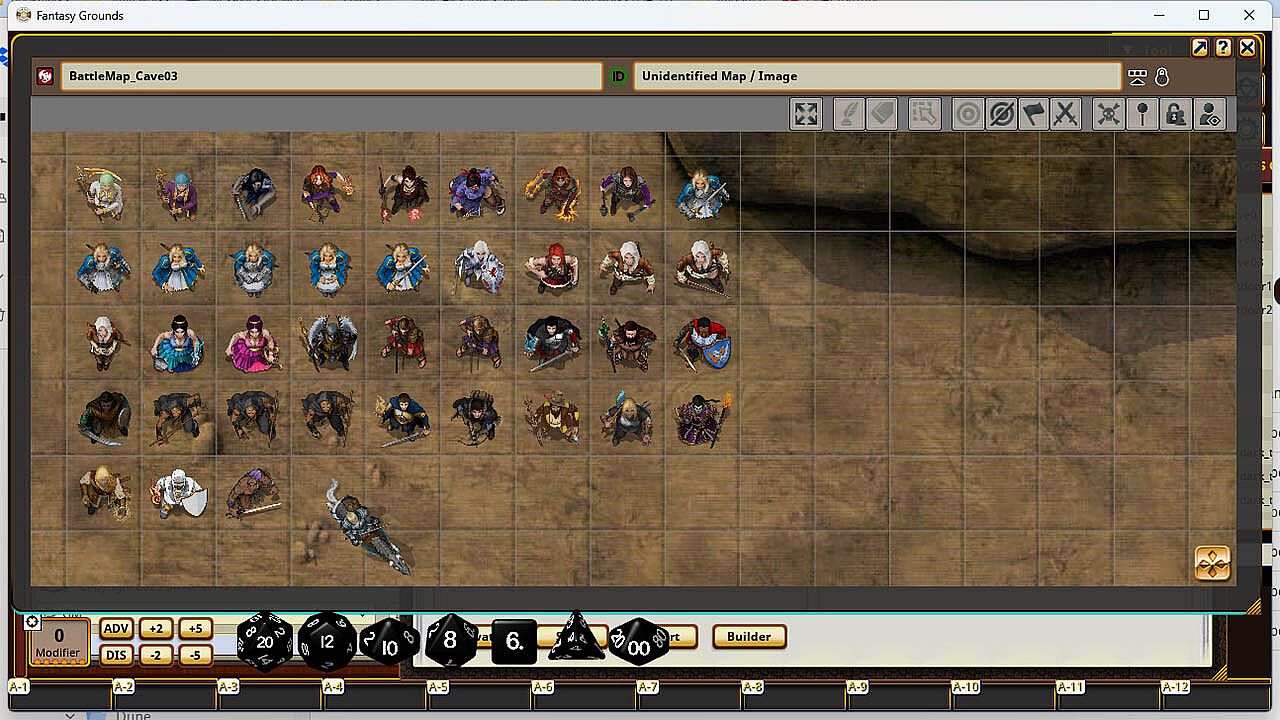Minimize the Fantasy Grounds window

[x=1160, y=15]
